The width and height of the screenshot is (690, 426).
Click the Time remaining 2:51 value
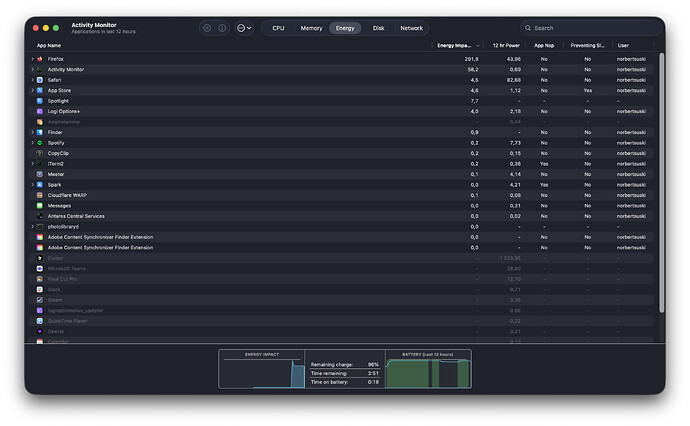[x=373, y=373]
